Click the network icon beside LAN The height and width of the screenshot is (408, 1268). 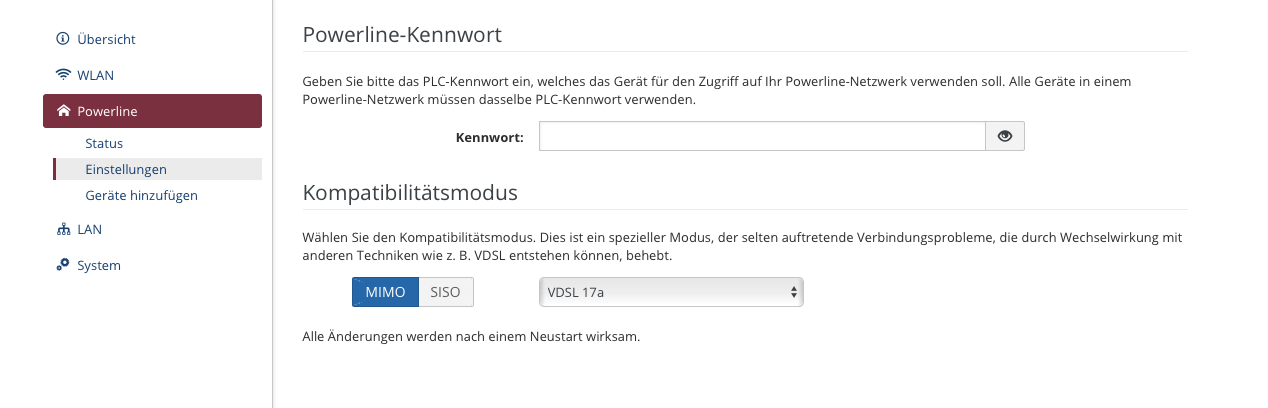63,229
